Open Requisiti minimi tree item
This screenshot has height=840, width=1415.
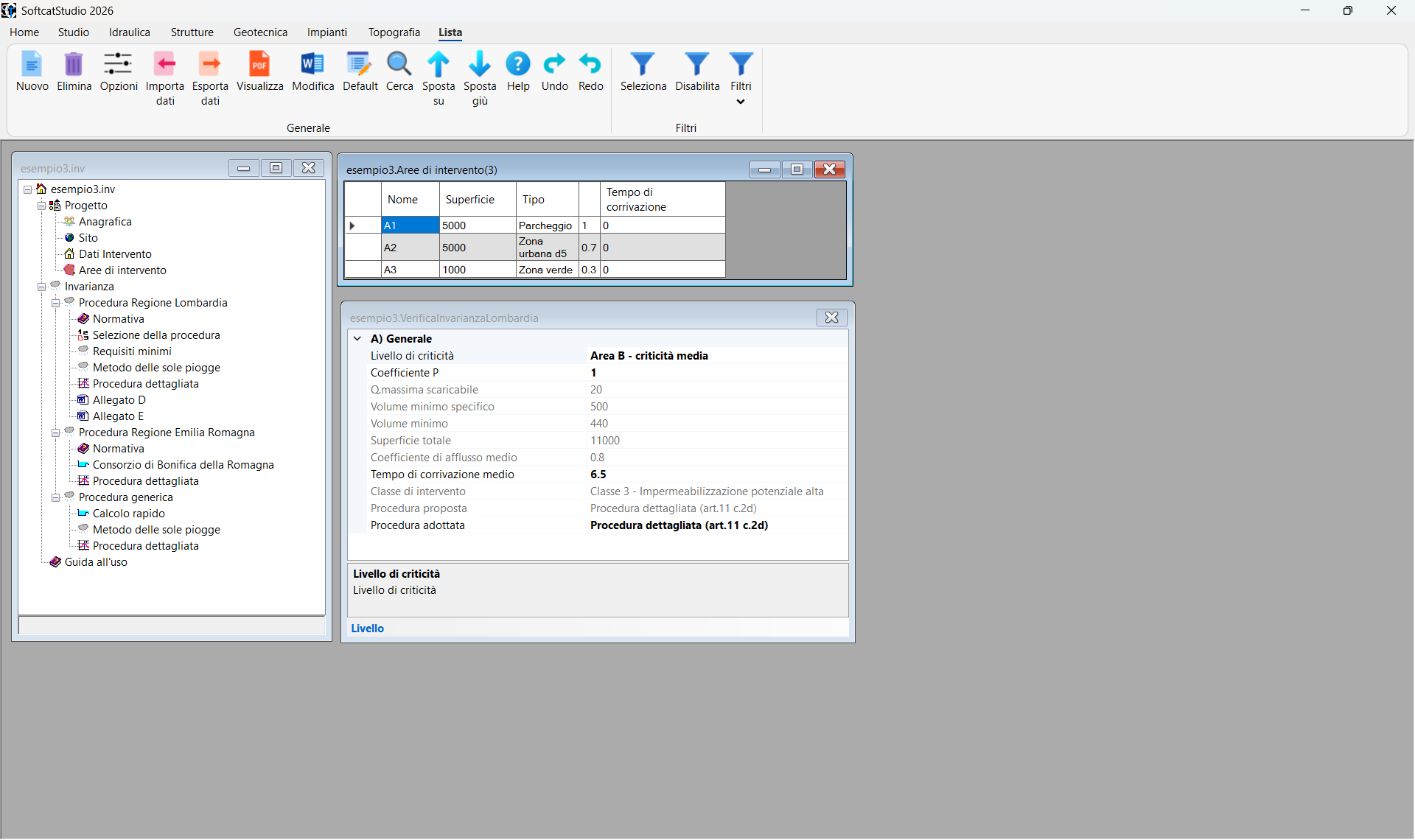click(132, 351)
